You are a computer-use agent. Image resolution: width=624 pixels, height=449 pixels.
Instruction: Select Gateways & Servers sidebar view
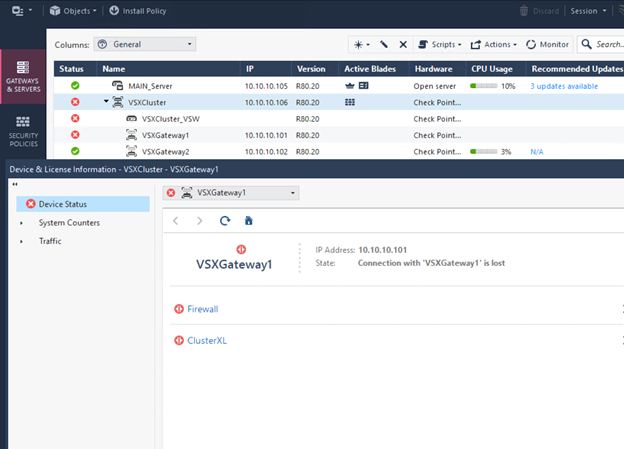click(23, 77)
